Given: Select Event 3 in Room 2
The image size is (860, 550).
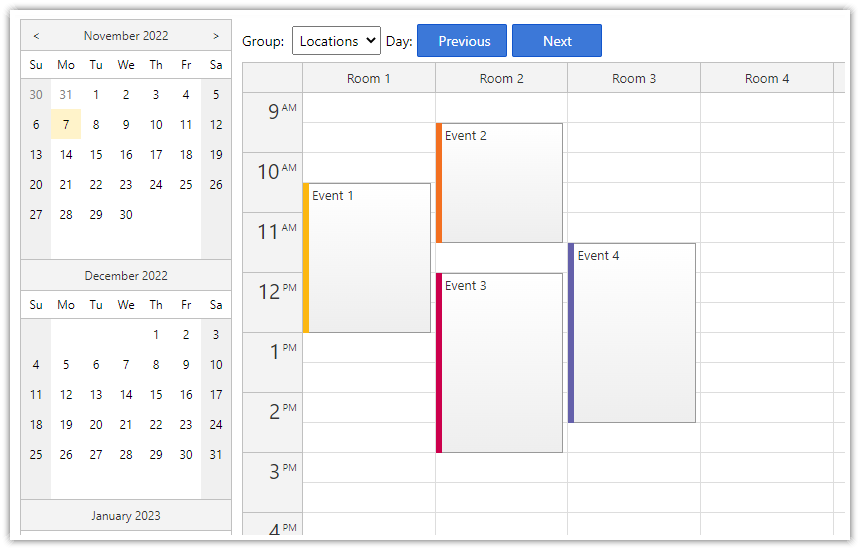Looking at the screenshot, I should pos(500,363).
